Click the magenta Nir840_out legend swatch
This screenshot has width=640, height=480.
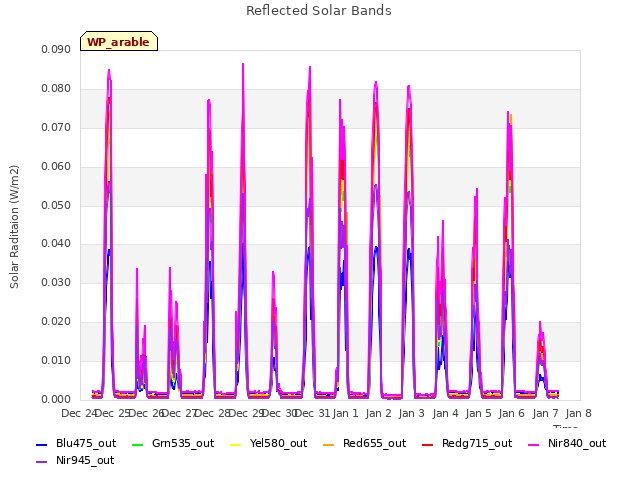pyautogui.click(x=533, y=444)
